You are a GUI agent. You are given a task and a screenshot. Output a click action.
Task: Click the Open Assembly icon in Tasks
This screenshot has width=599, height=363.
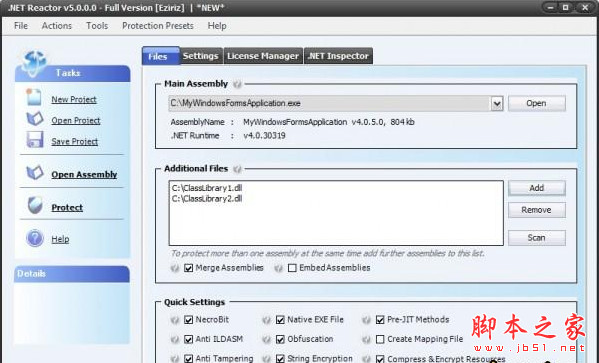[x=35, y=173]
